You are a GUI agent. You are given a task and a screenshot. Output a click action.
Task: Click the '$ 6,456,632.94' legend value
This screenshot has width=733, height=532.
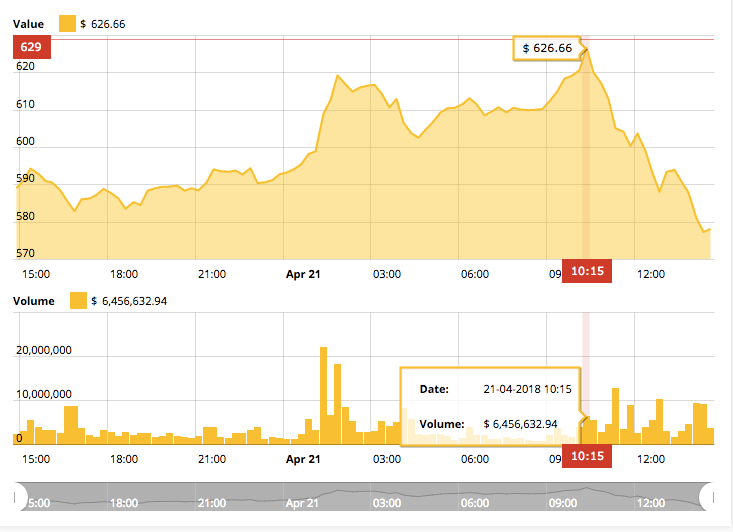click(x=129, y=301)
